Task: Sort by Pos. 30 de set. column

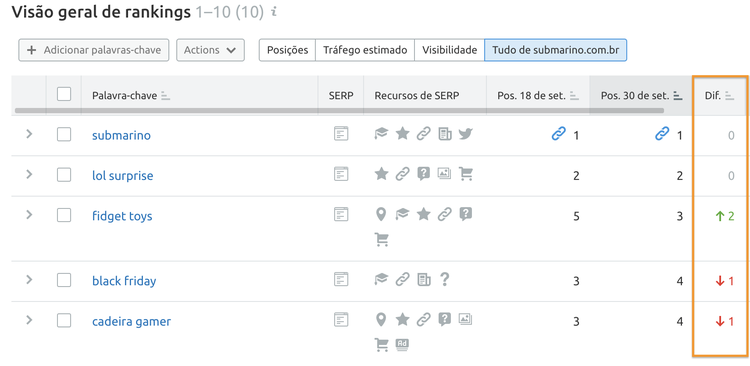Action: 678,96
